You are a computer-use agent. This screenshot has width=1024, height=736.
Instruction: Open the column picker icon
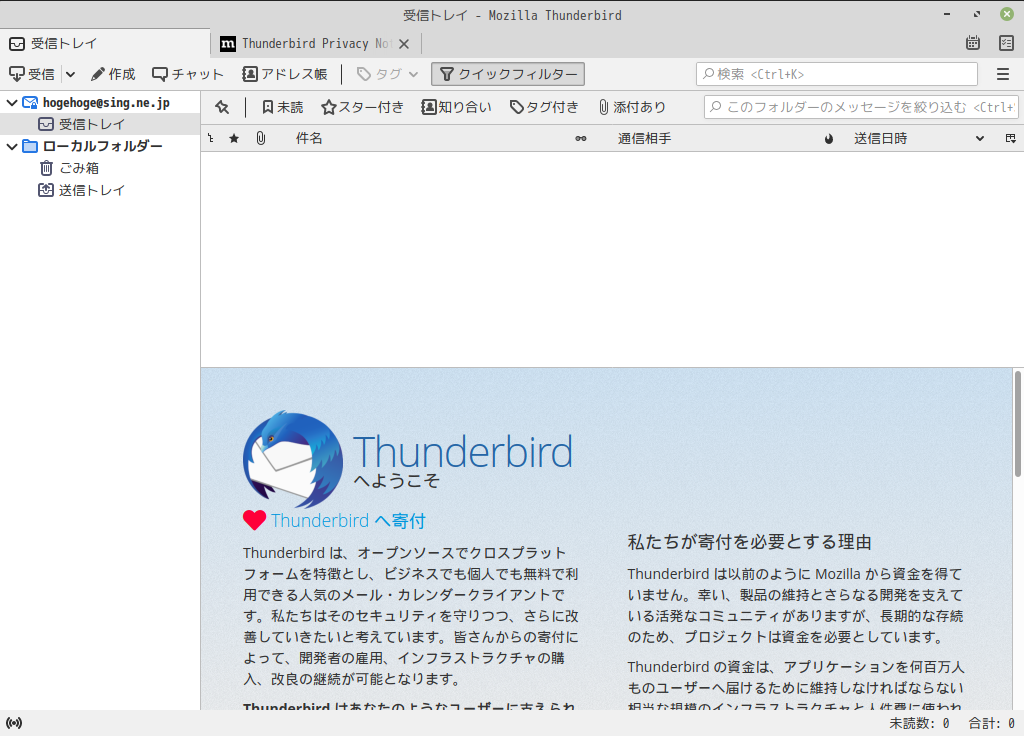pos(1010,138)
